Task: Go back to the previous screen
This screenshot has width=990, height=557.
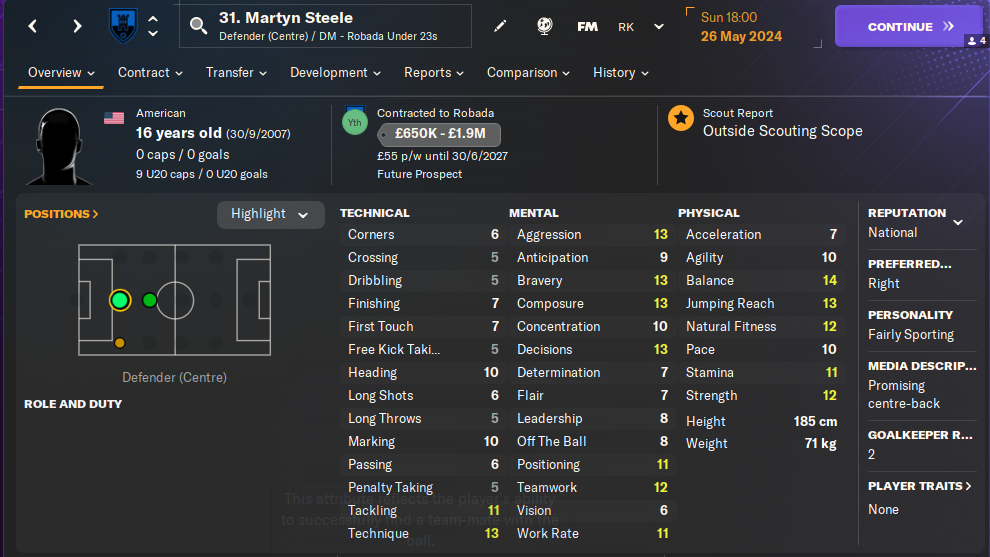Action: tap(33, 26)
